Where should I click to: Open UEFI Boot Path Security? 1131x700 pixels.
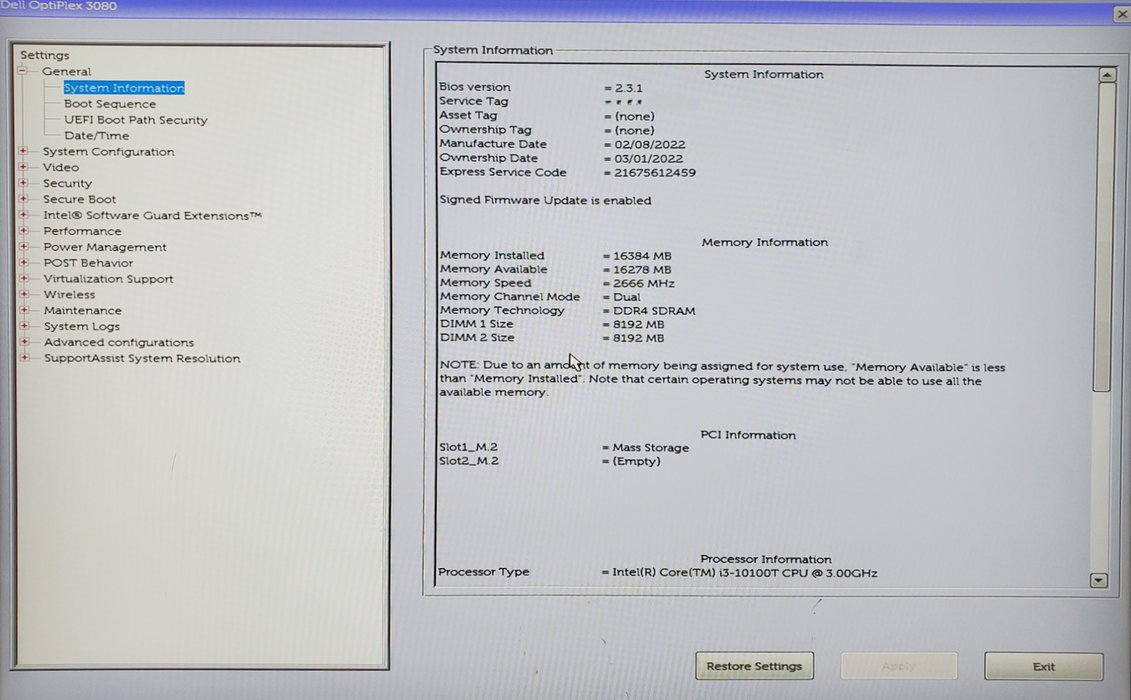pyautogui.click(x=136, y=120)
